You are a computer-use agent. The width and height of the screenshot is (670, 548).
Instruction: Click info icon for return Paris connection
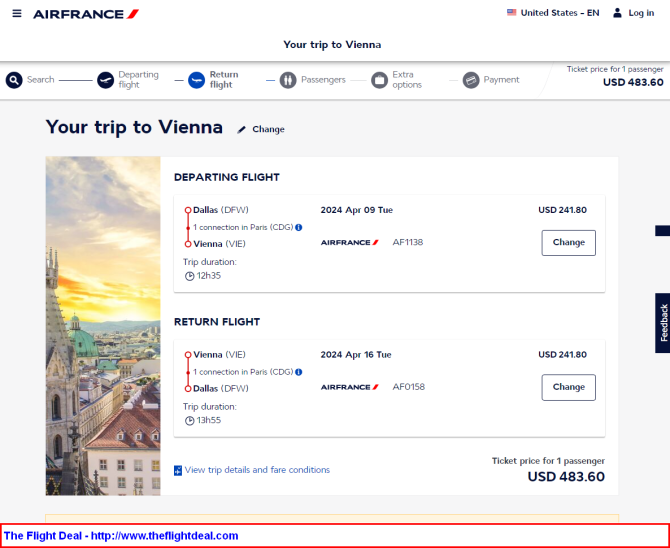point(299,372)
